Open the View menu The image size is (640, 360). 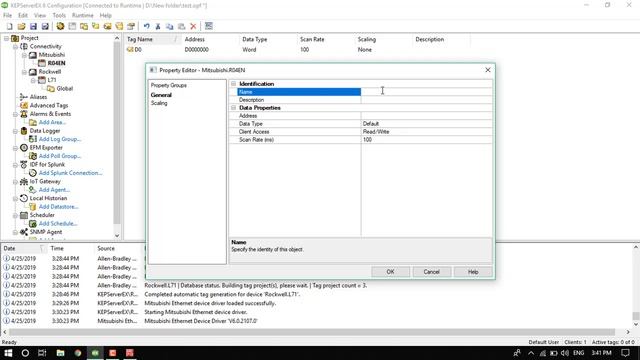(40, 15)
